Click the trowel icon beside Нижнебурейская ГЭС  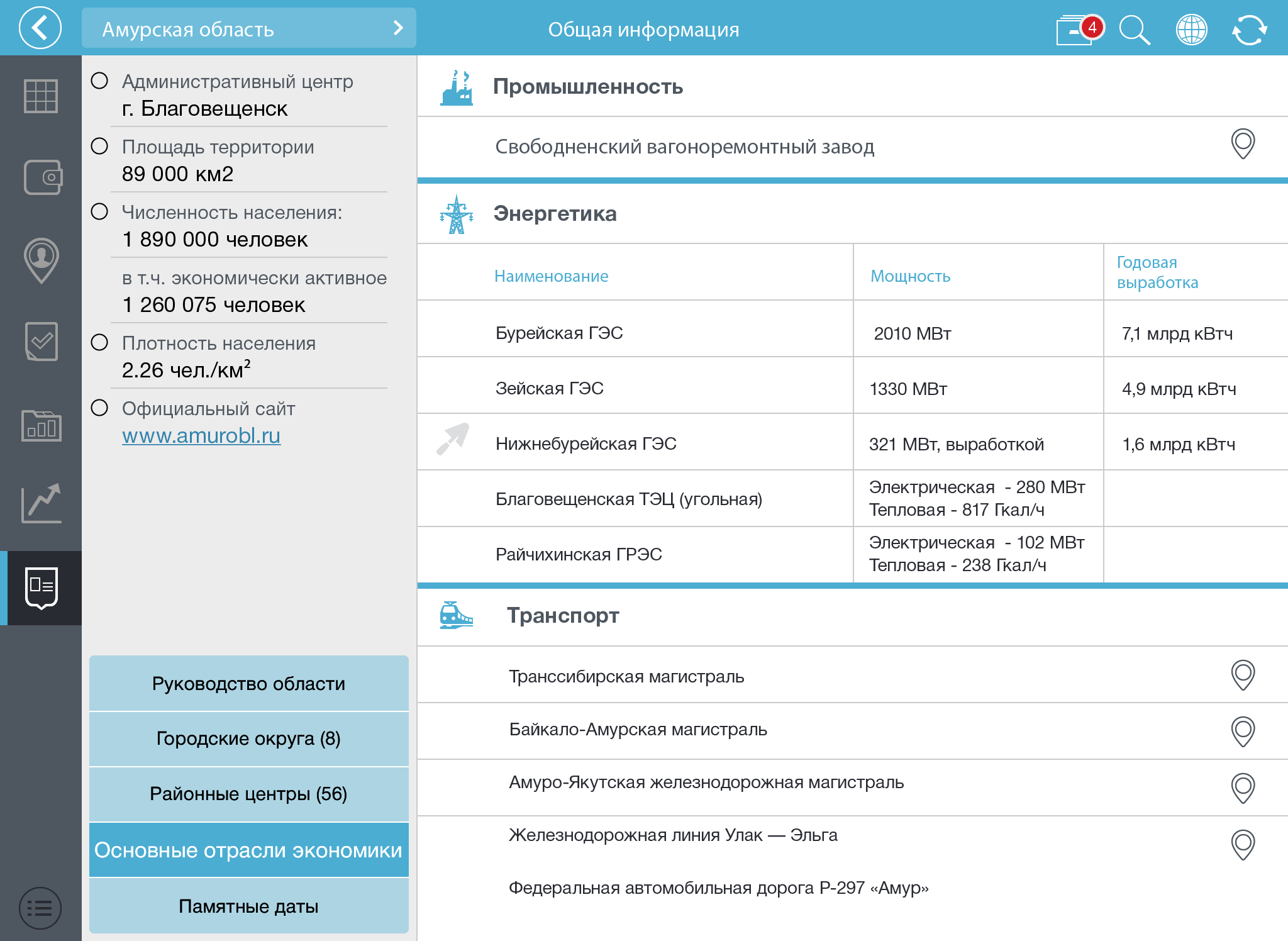pos(453,438)
